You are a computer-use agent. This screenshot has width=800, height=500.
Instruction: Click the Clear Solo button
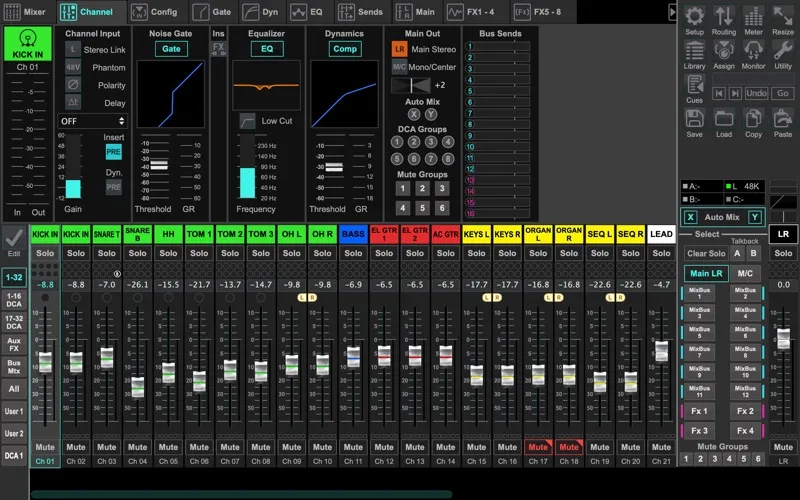click(x=706, y=254)
